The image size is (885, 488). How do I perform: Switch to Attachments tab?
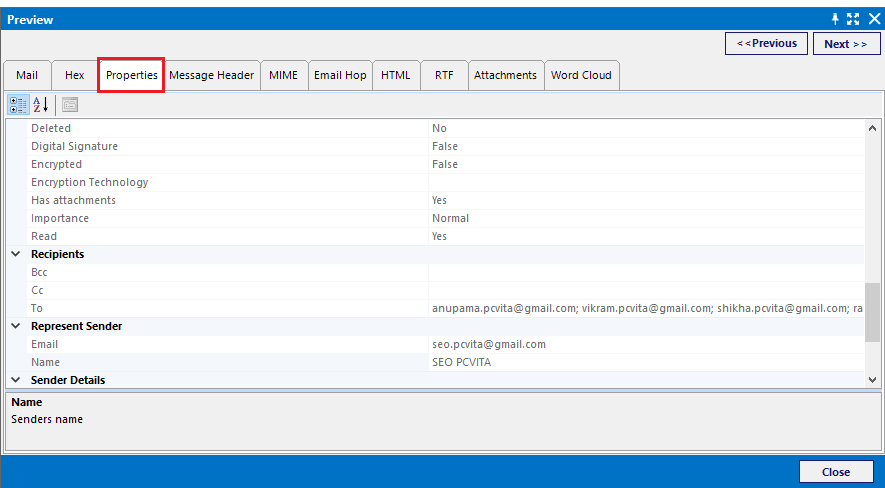(505, 75)
